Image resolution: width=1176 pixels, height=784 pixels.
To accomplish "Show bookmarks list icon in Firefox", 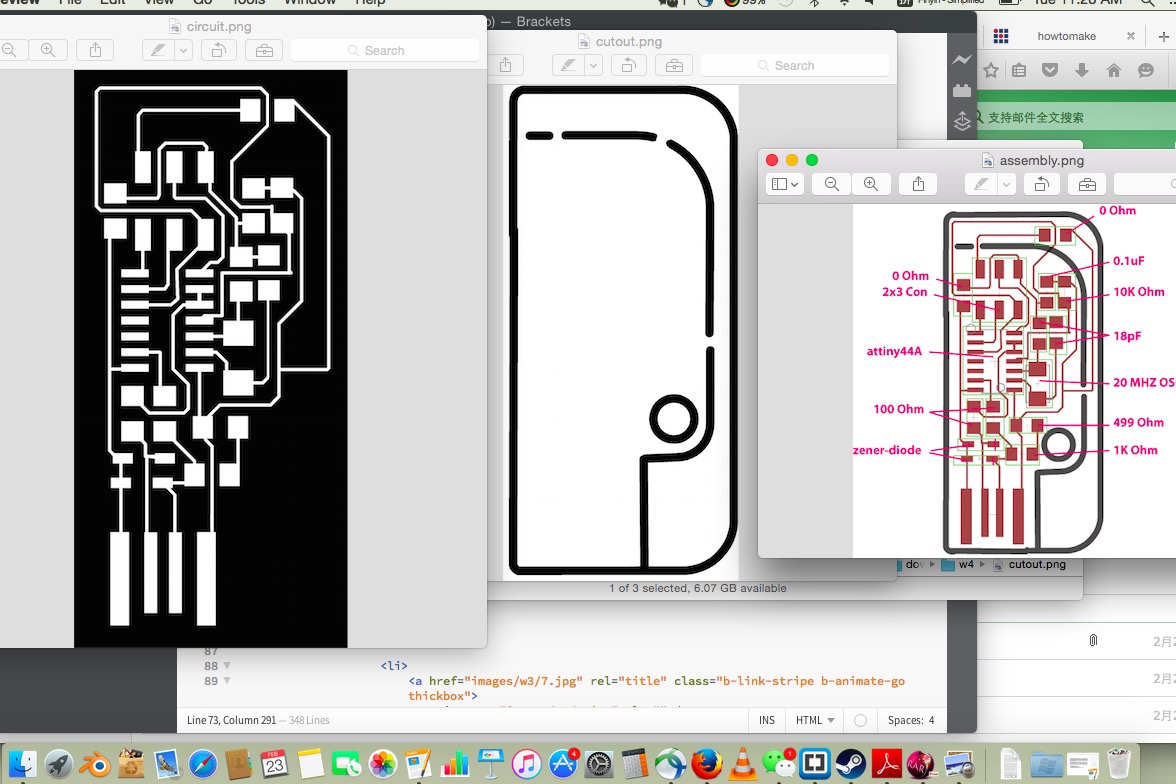I will (1018, 71).
